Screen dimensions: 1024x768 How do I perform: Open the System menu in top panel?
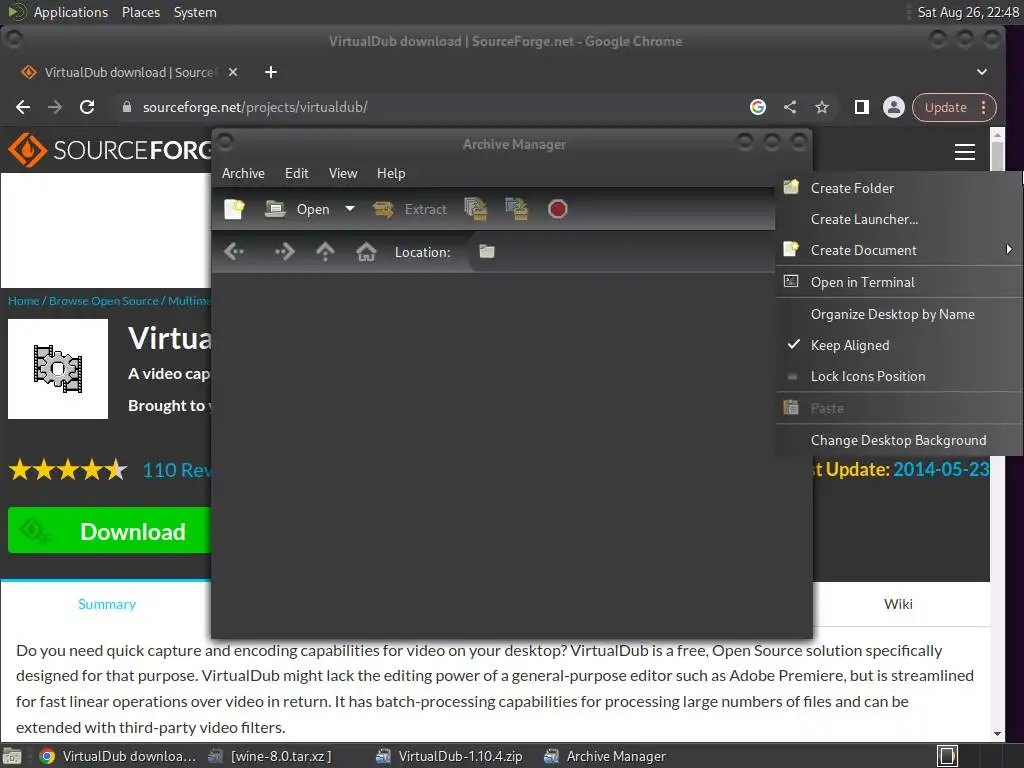coord(195,12)
